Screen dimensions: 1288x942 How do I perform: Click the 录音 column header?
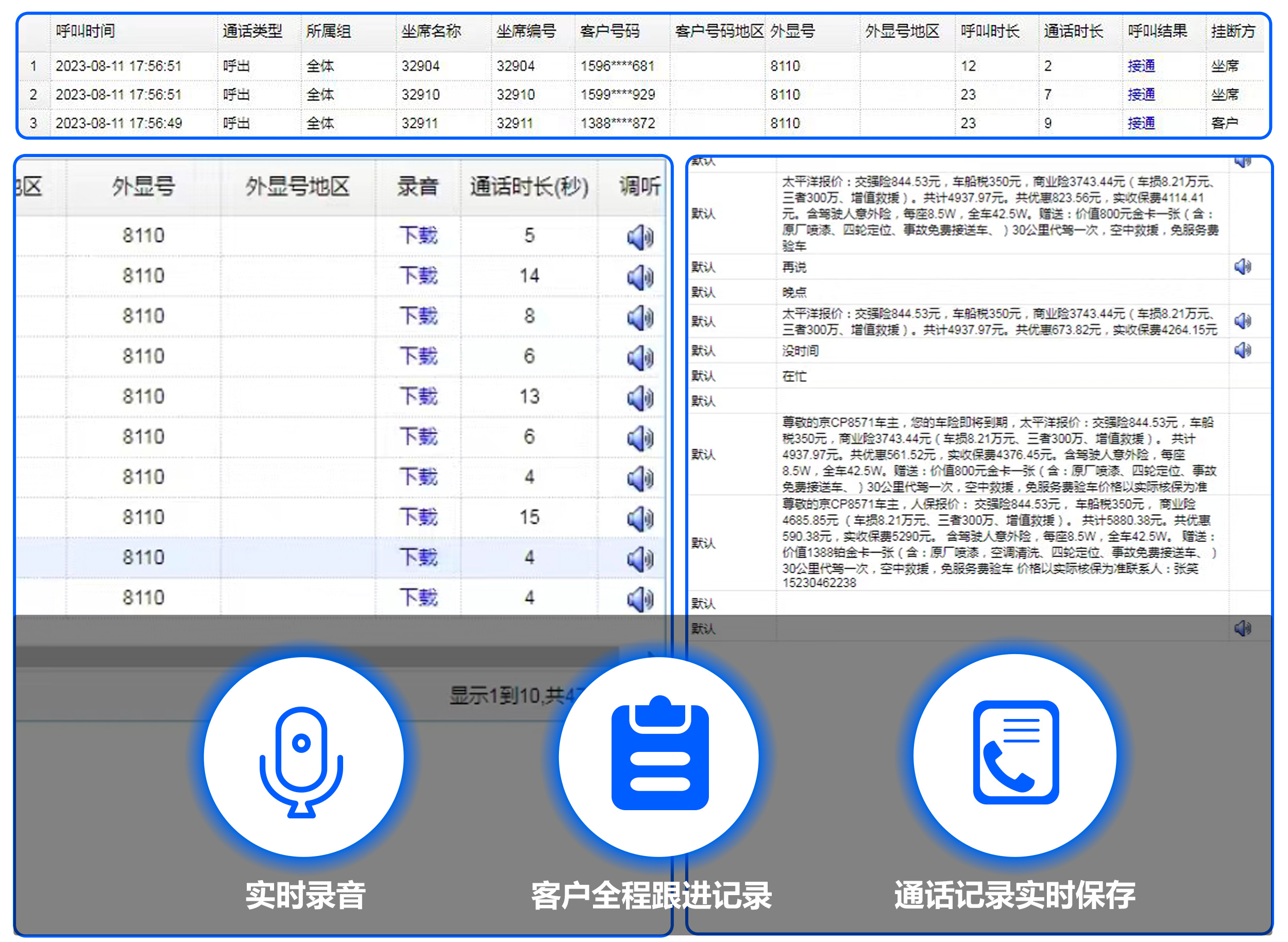[417, 186]
